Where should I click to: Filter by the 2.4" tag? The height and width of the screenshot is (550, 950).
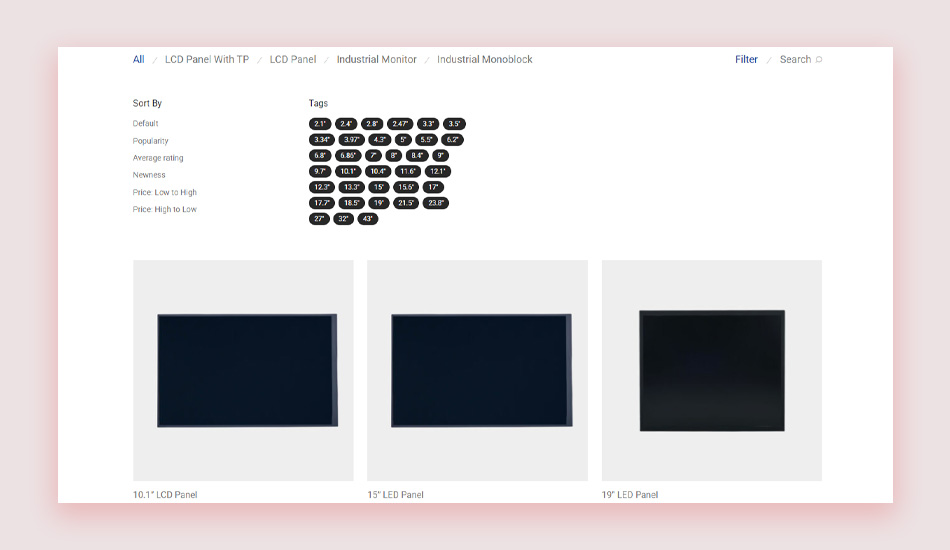coord(346,124)
